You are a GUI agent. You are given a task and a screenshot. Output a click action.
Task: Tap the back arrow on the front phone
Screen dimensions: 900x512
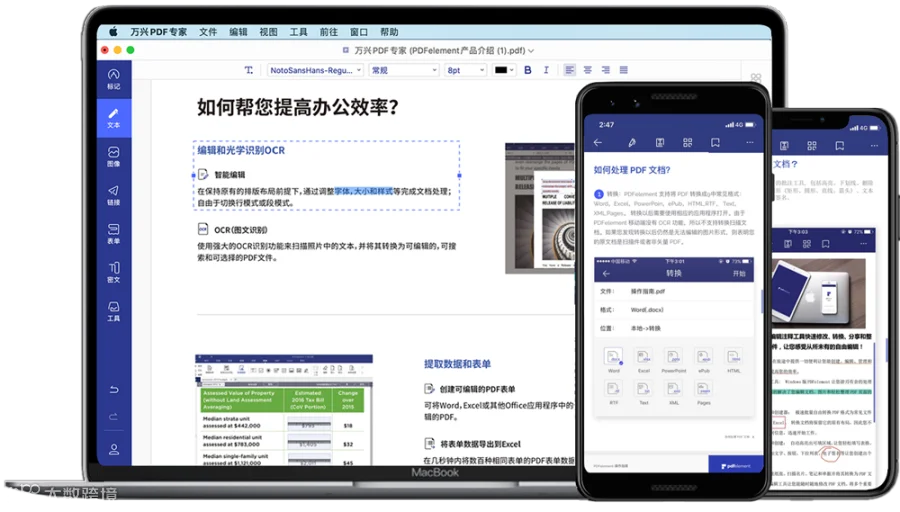(598, 142)
